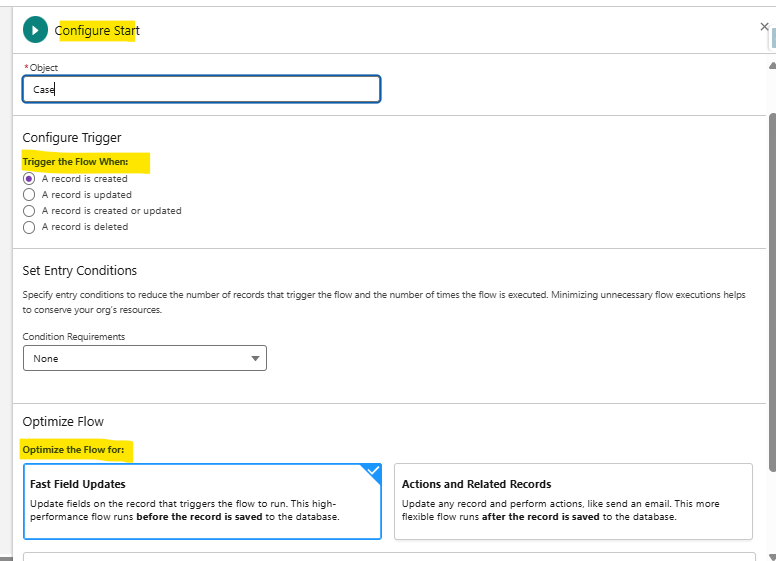Pick the 'A record is deleted' trigger
The height and width of the screenshot is (561, 776).
(x=29, y=227)
